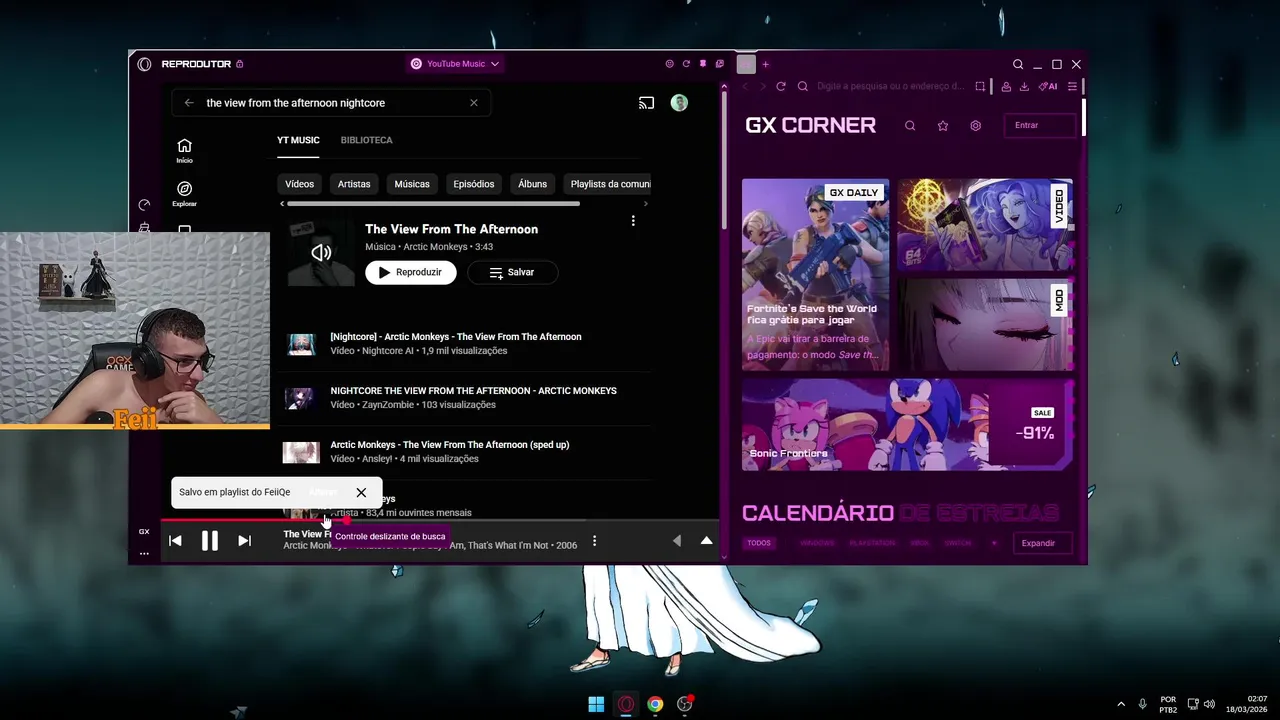This screenshot has height=720, width=1280.
Task: Open more options for top result song
Action: click(633, 221)
